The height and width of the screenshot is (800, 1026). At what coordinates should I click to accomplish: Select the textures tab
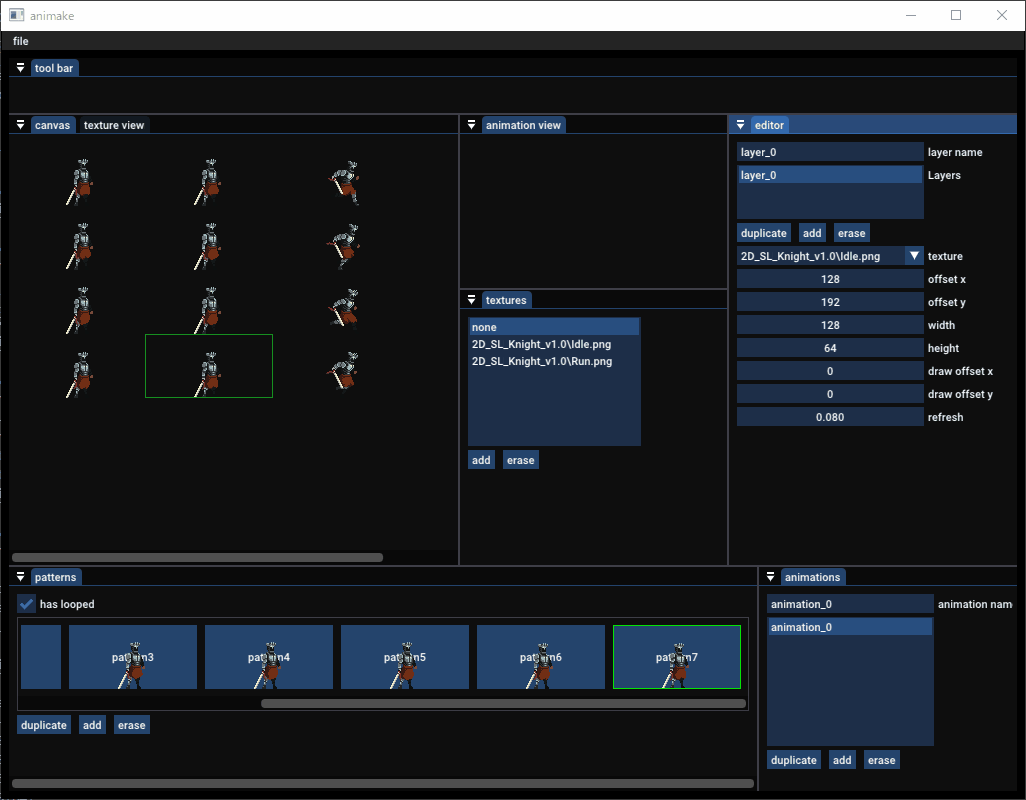point(506,300)
